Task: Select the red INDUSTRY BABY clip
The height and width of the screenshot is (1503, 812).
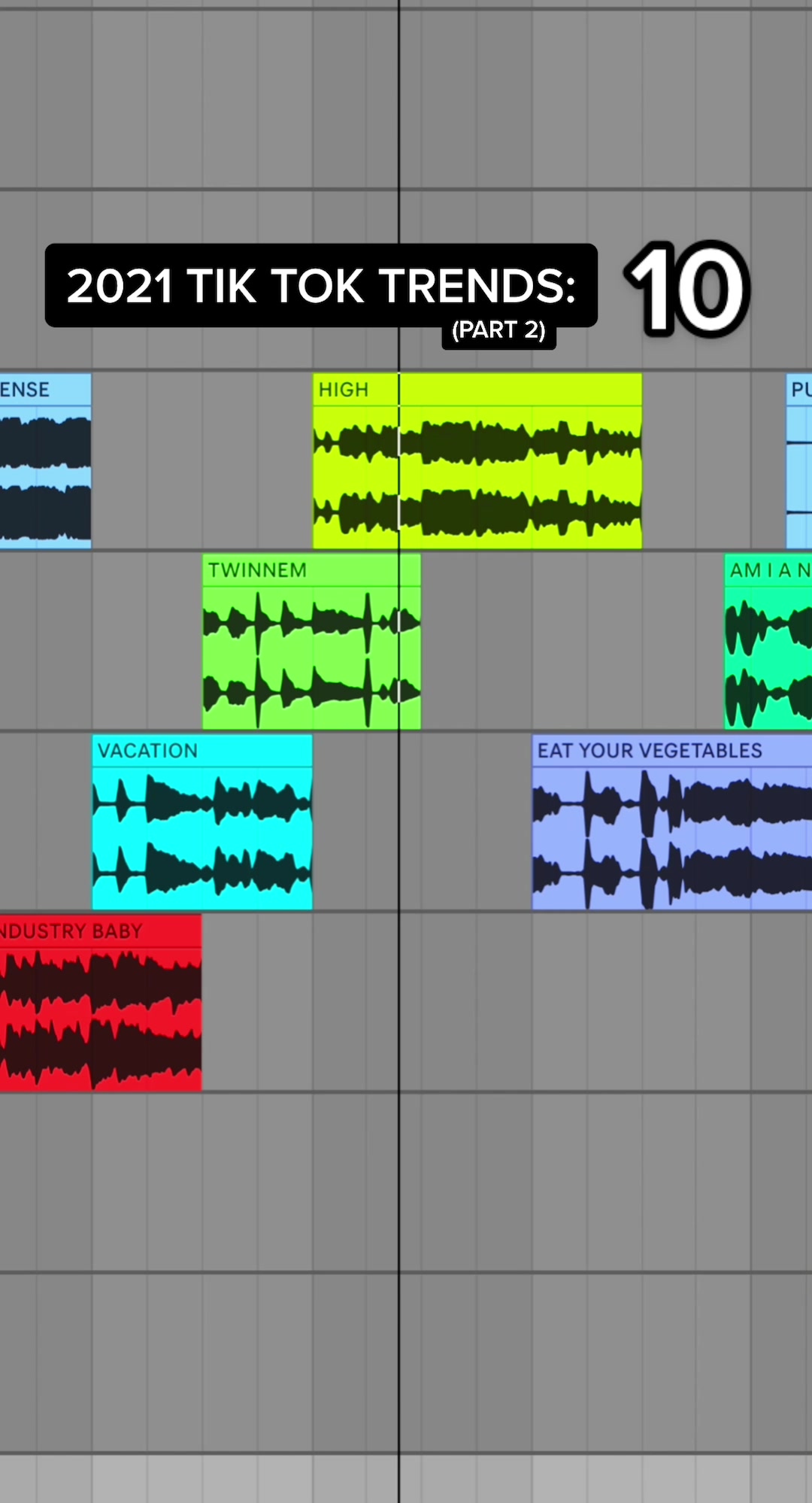Action: pos(101,1003)
